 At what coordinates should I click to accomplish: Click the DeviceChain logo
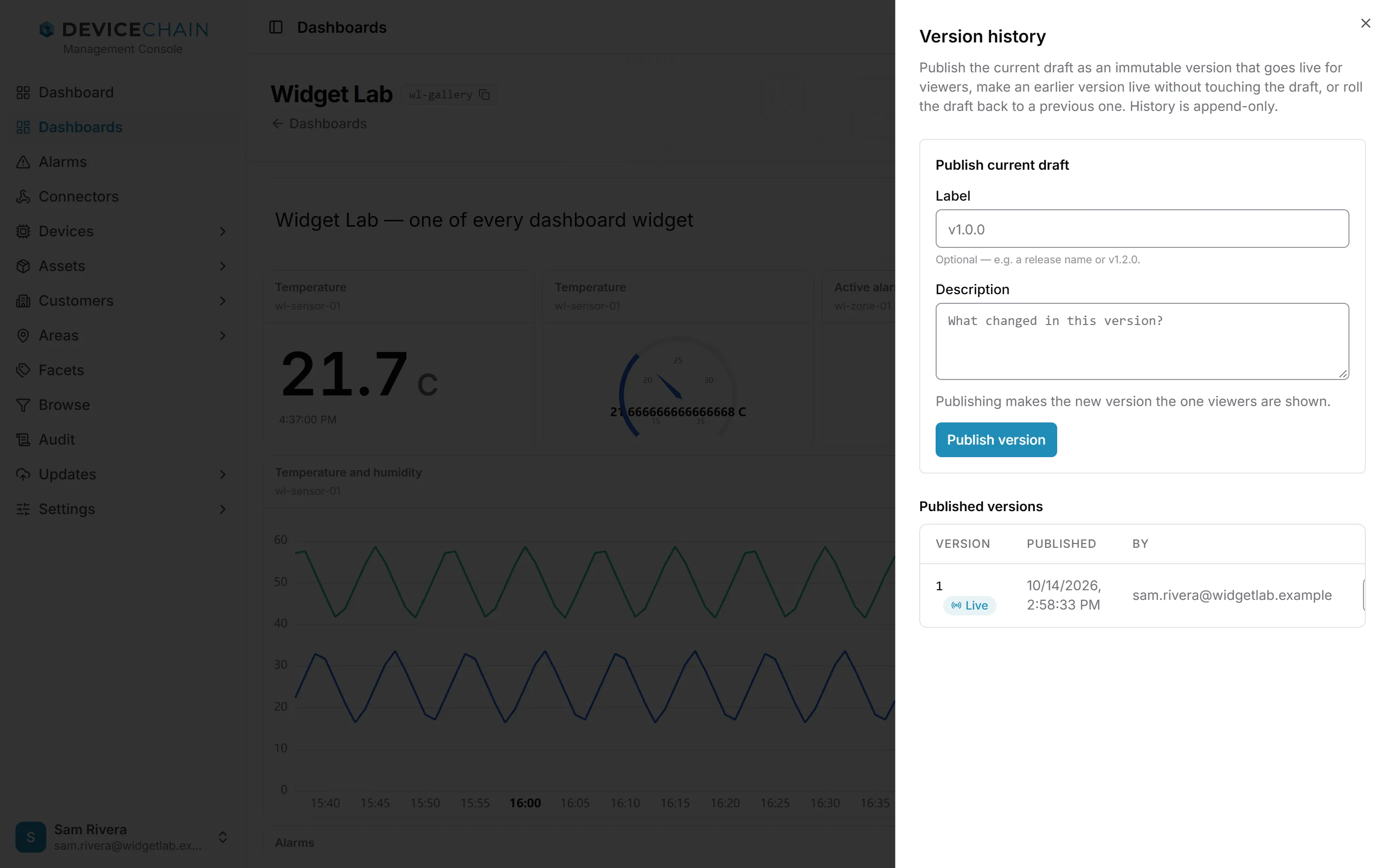123,37
